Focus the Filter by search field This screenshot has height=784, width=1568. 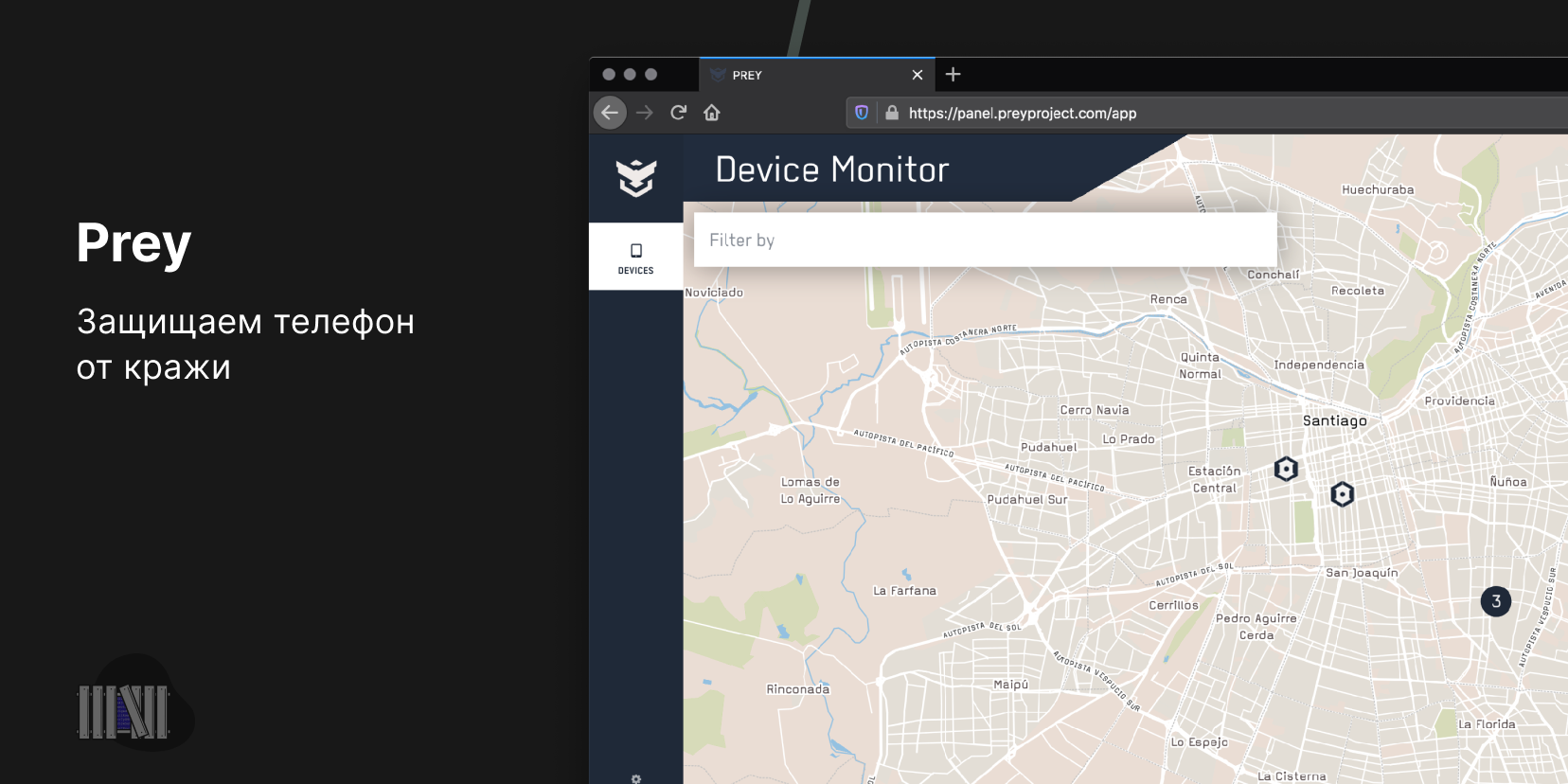(x=986, y=240)
